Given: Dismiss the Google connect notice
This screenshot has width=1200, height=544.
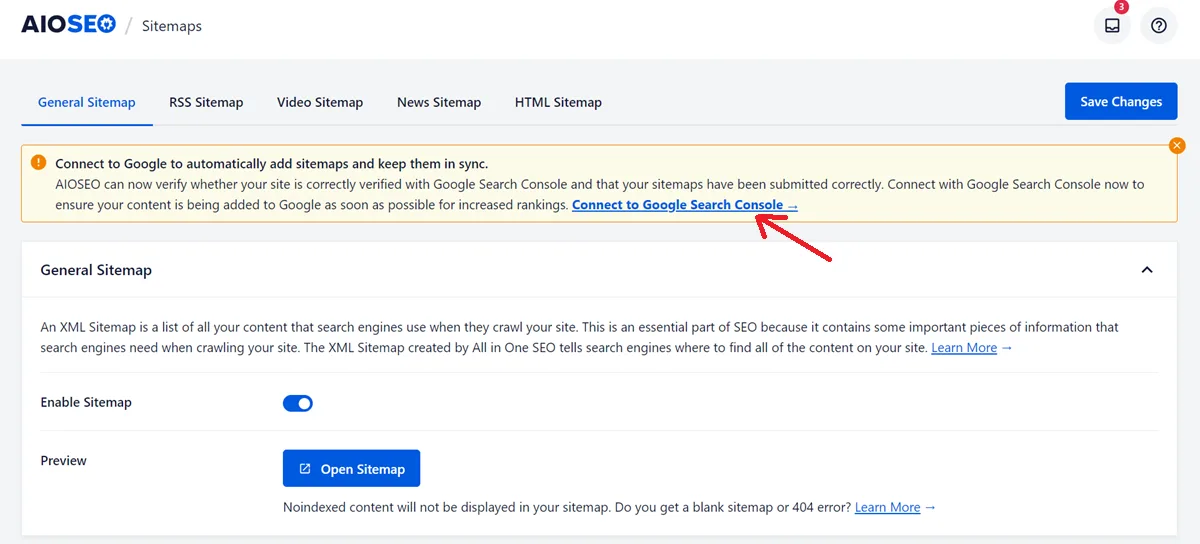Looking at the screenshot, I should 1177,146.
